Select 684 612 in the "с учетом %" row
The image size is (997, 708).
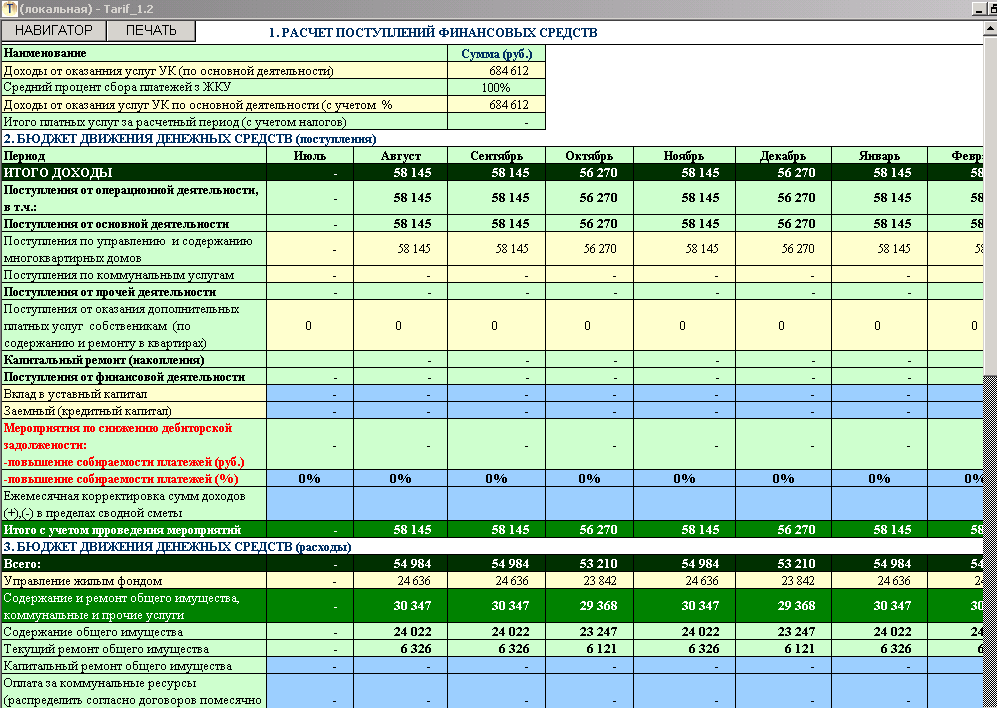pyautogui.click(x=497, y=105)
